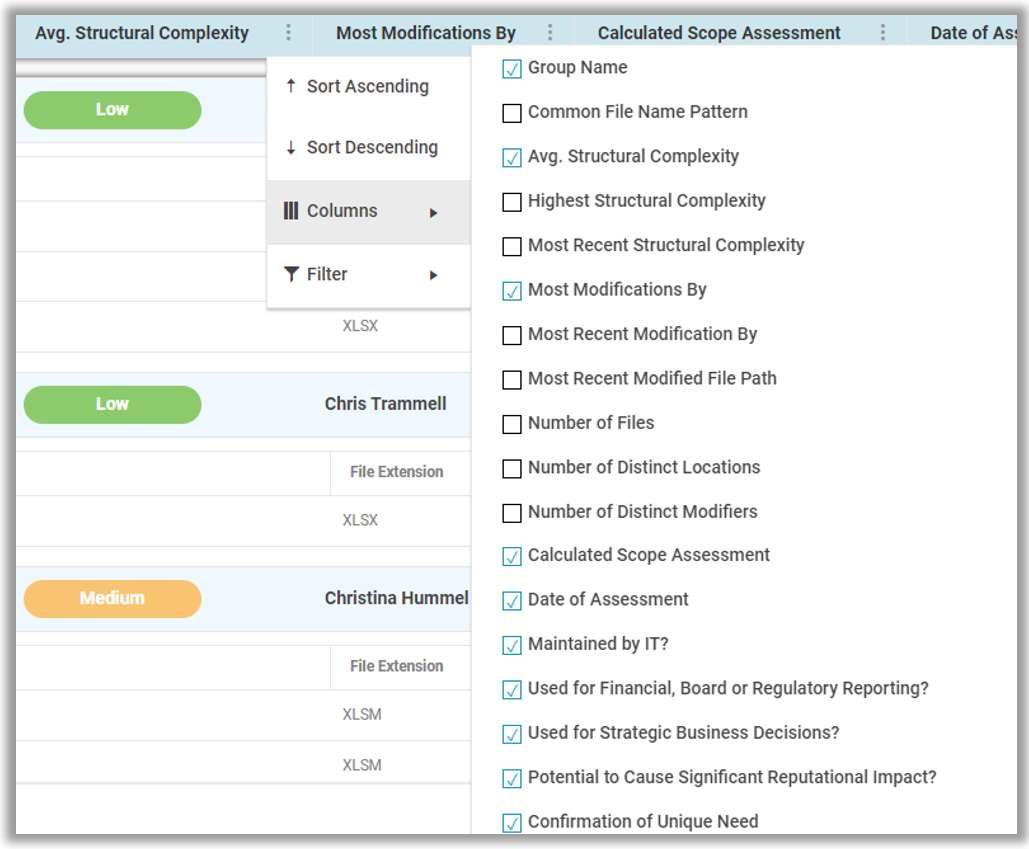Click the green Low badge near Chris Trammell
Image resolution: width=1029 pixels, height=849 pixels.
[112, 404]
